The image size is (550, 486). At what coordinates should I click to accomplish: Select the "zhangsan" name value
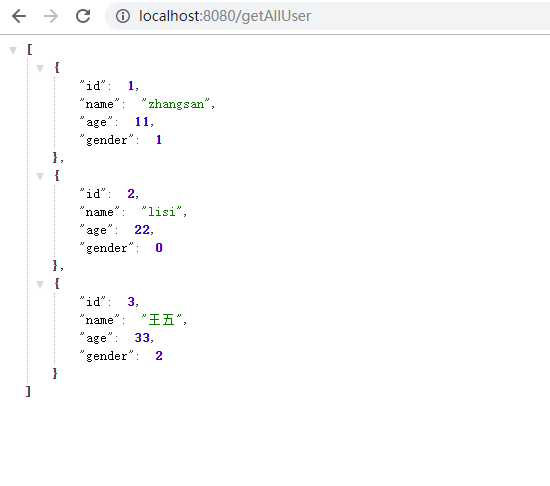tap(175, 104)
